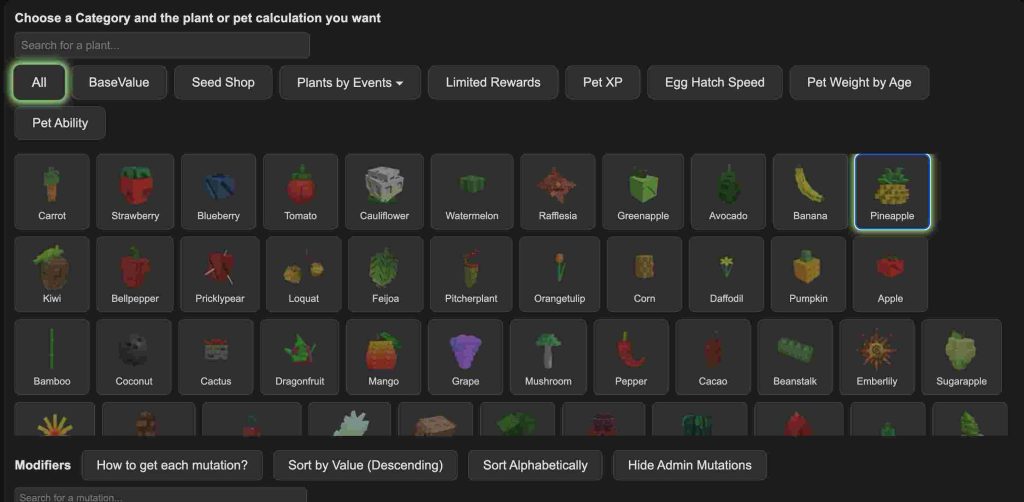Choose the Coconut plant icon

pos(134,357)
